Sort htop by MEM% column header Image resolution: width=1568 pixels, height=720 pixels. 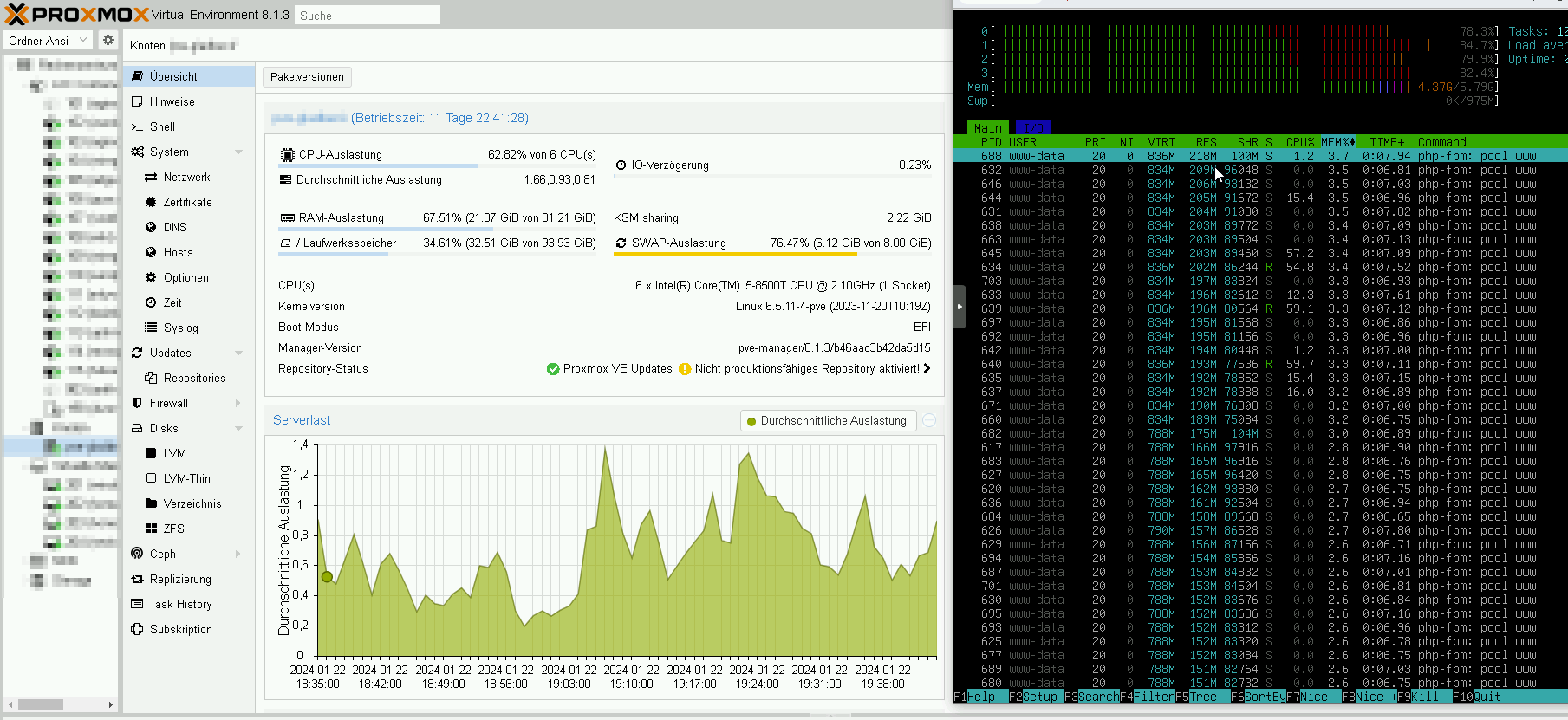coord(1337,142)
